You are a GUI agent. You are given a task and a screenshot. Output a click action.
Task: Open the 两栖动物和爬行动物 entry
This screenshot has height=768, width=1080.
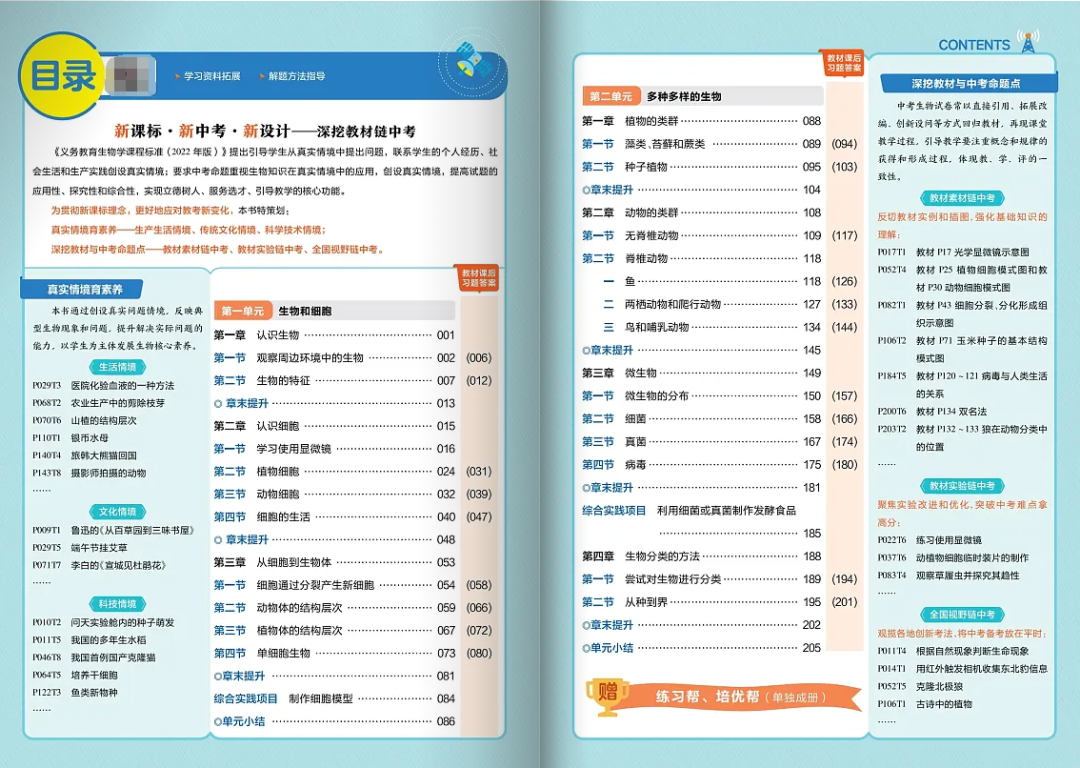point(712,304)
